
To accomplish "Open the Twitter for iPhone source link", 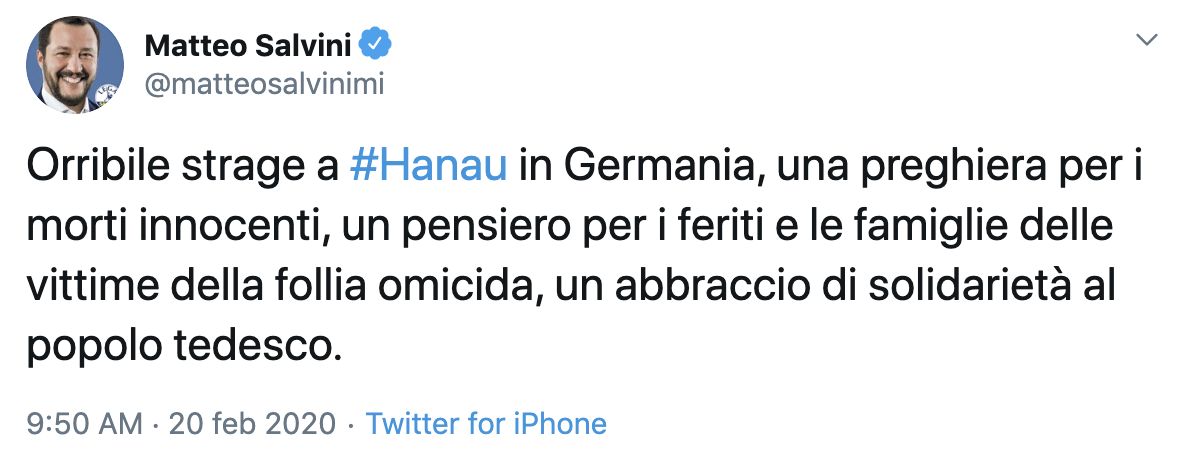I will 486,423.
